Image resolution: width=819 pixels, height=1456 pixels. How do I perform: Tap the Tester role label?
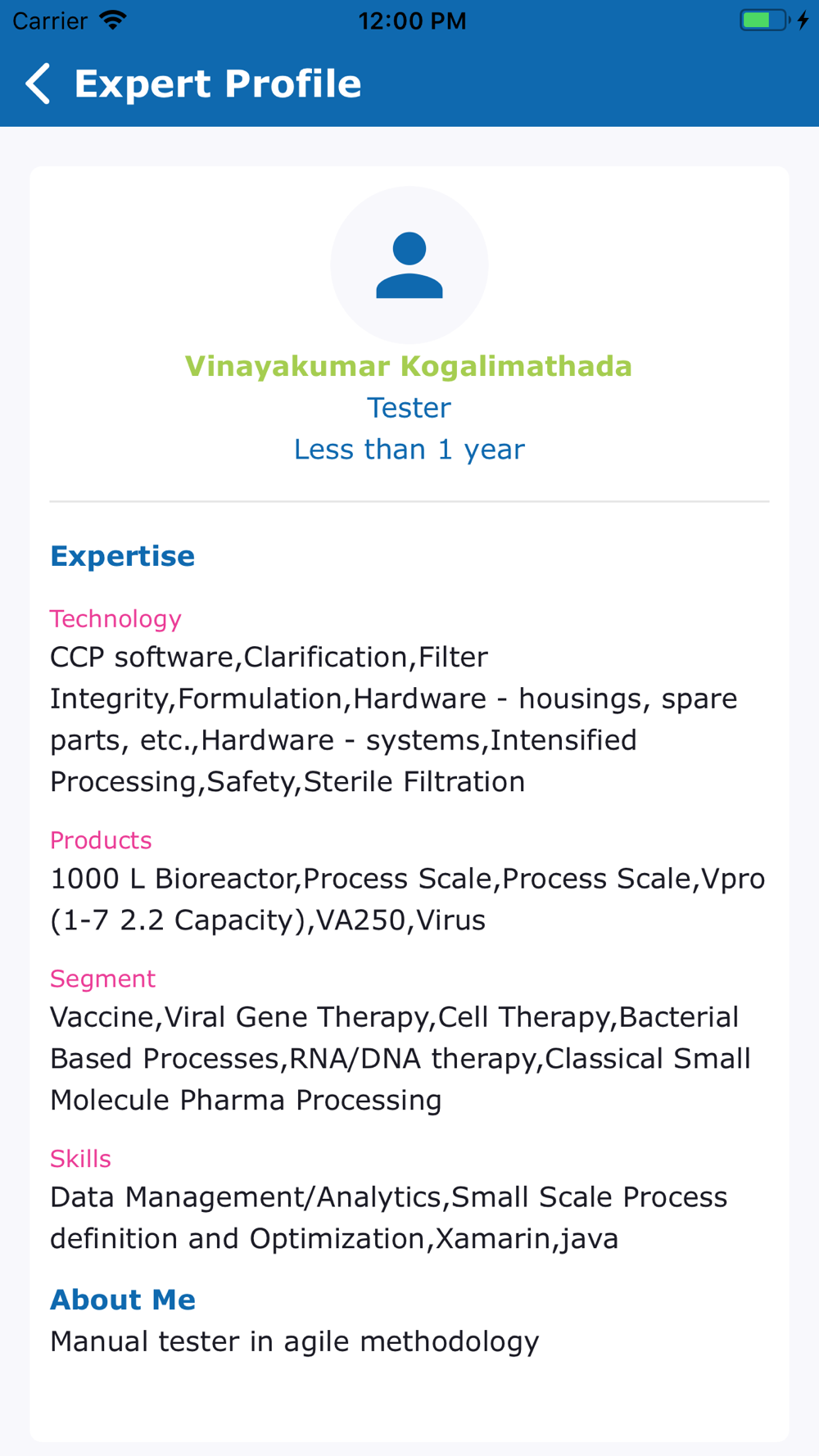[x=409, y=408]
